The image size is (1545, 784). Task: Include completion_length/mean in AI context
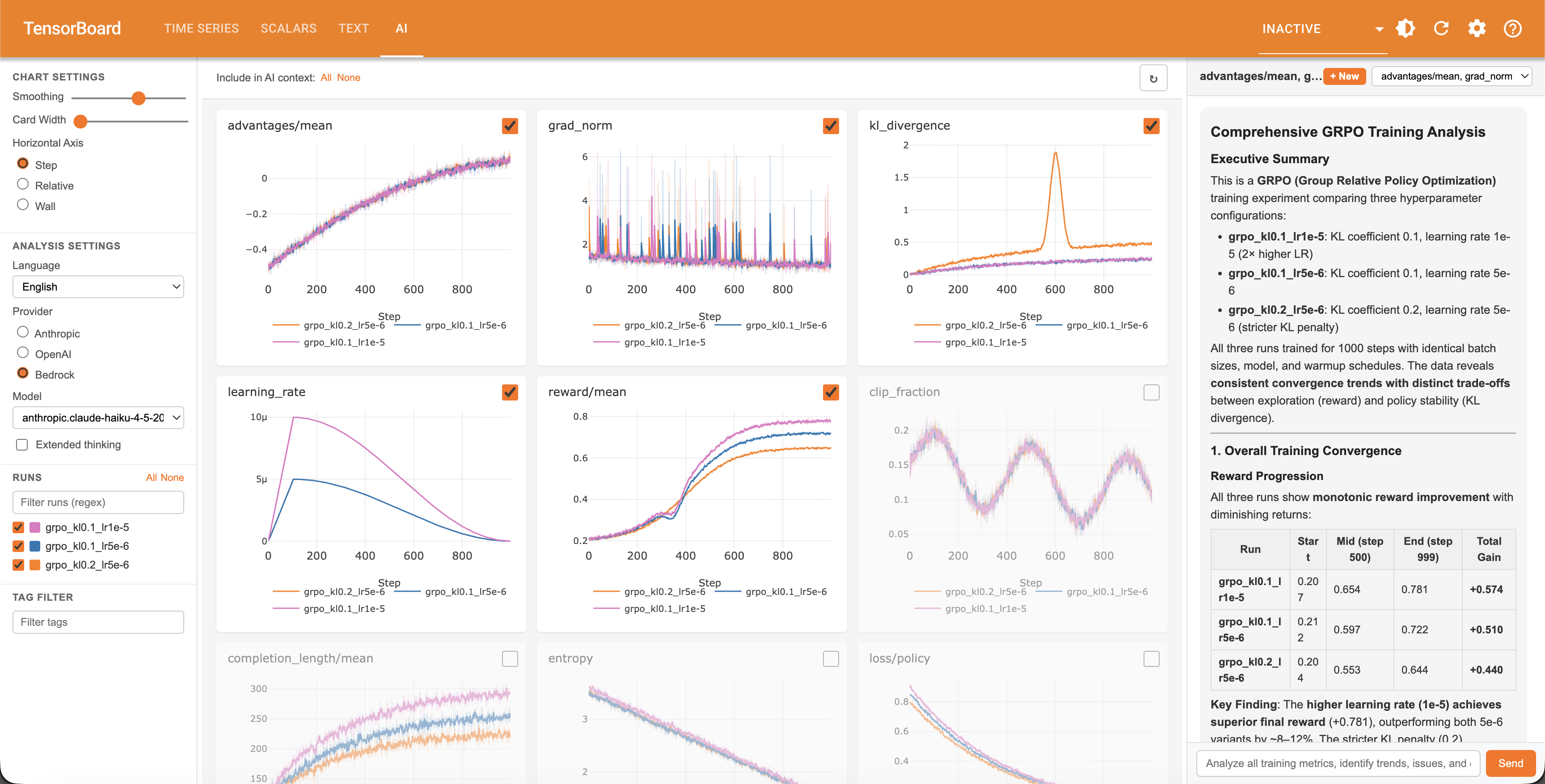click(x=510, y=659)
